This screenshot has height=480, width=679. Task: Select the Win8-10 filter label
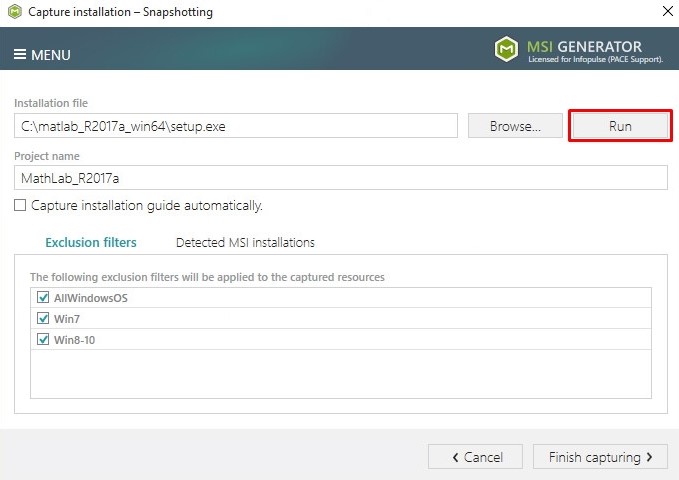(74, 340)
